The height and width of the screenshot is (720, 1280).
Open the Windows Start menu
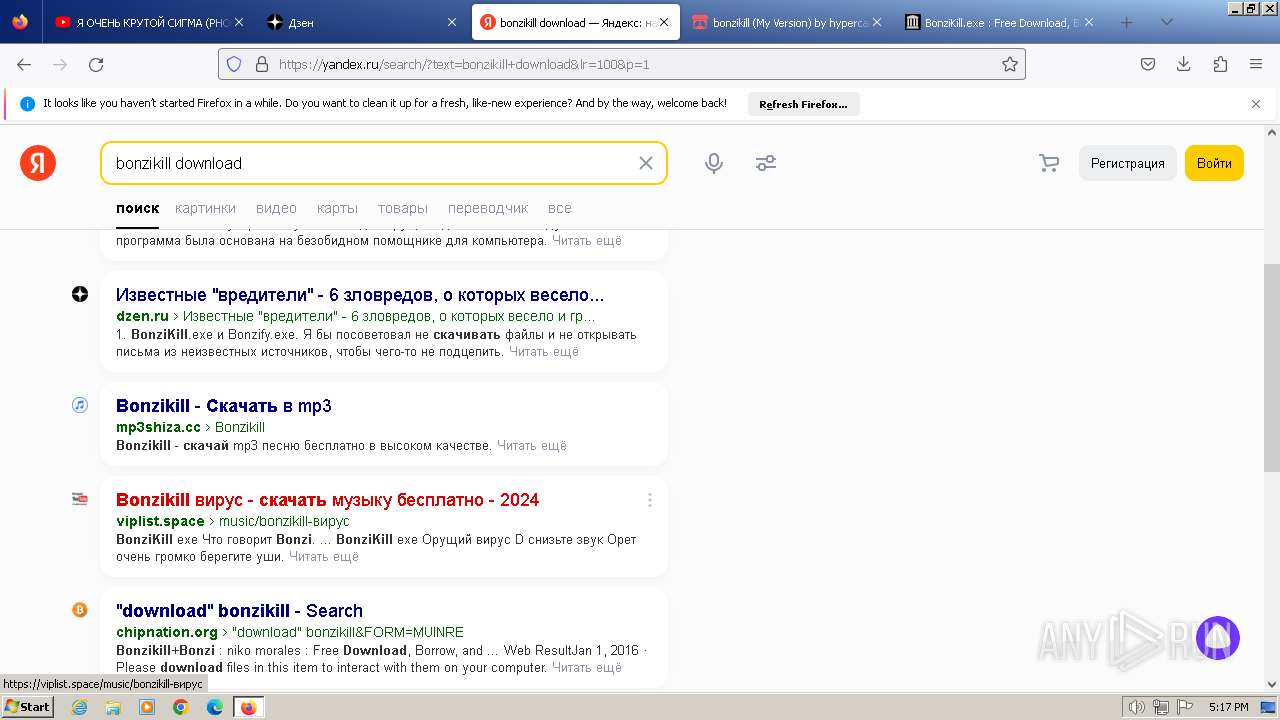[28, 707]
